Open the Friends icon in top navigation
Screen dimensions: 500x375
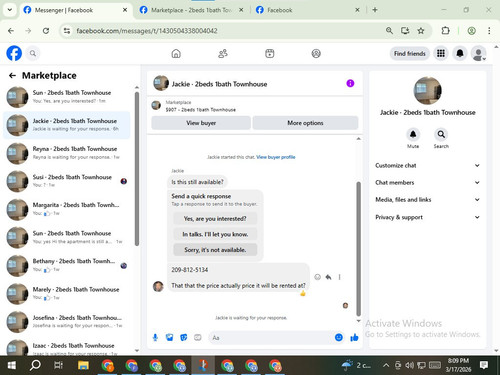pos(223,53)
